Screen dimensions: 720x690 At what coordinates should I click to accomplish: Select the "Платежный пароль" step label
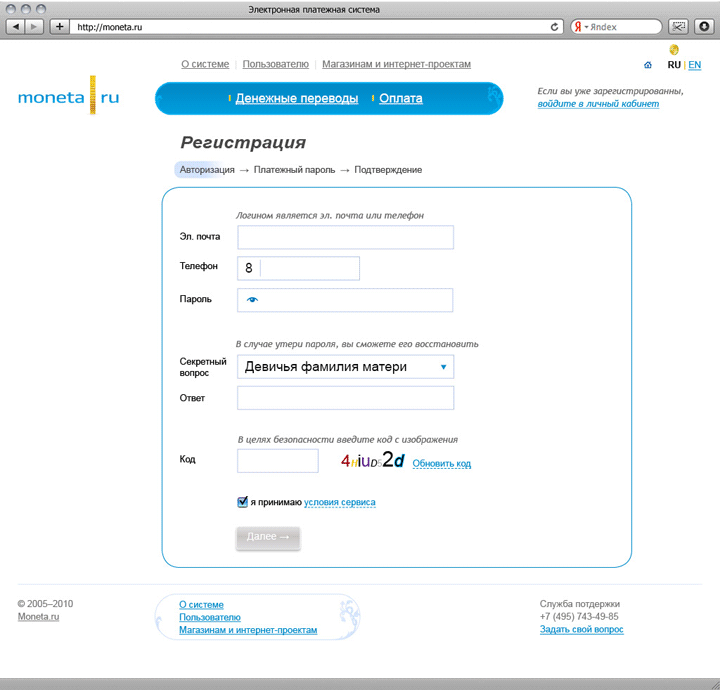pos(294,170)
